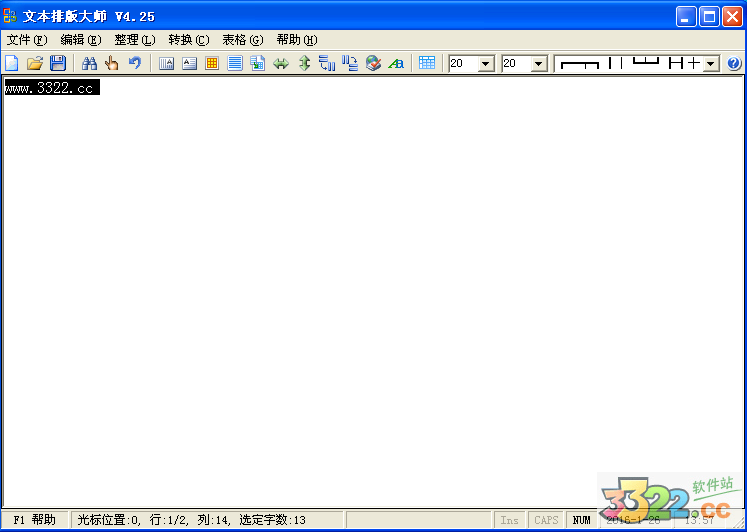The width and height of the screenshot is (747, 532).
Task: Open find with binoculars icon
Action: [x=89, y=63]
